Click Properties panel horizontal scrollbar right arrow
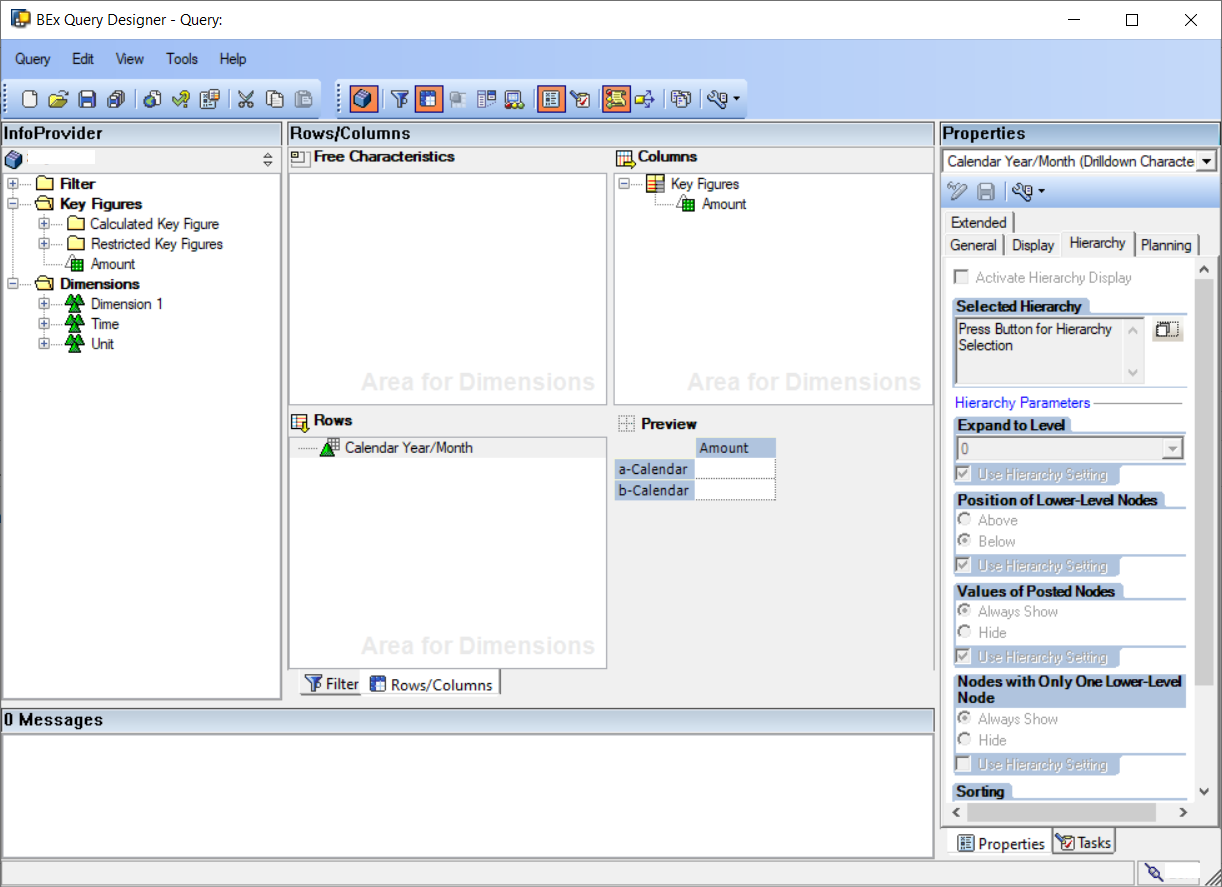The height and width of the screenshot is (887, 1222). (1183, 813)
